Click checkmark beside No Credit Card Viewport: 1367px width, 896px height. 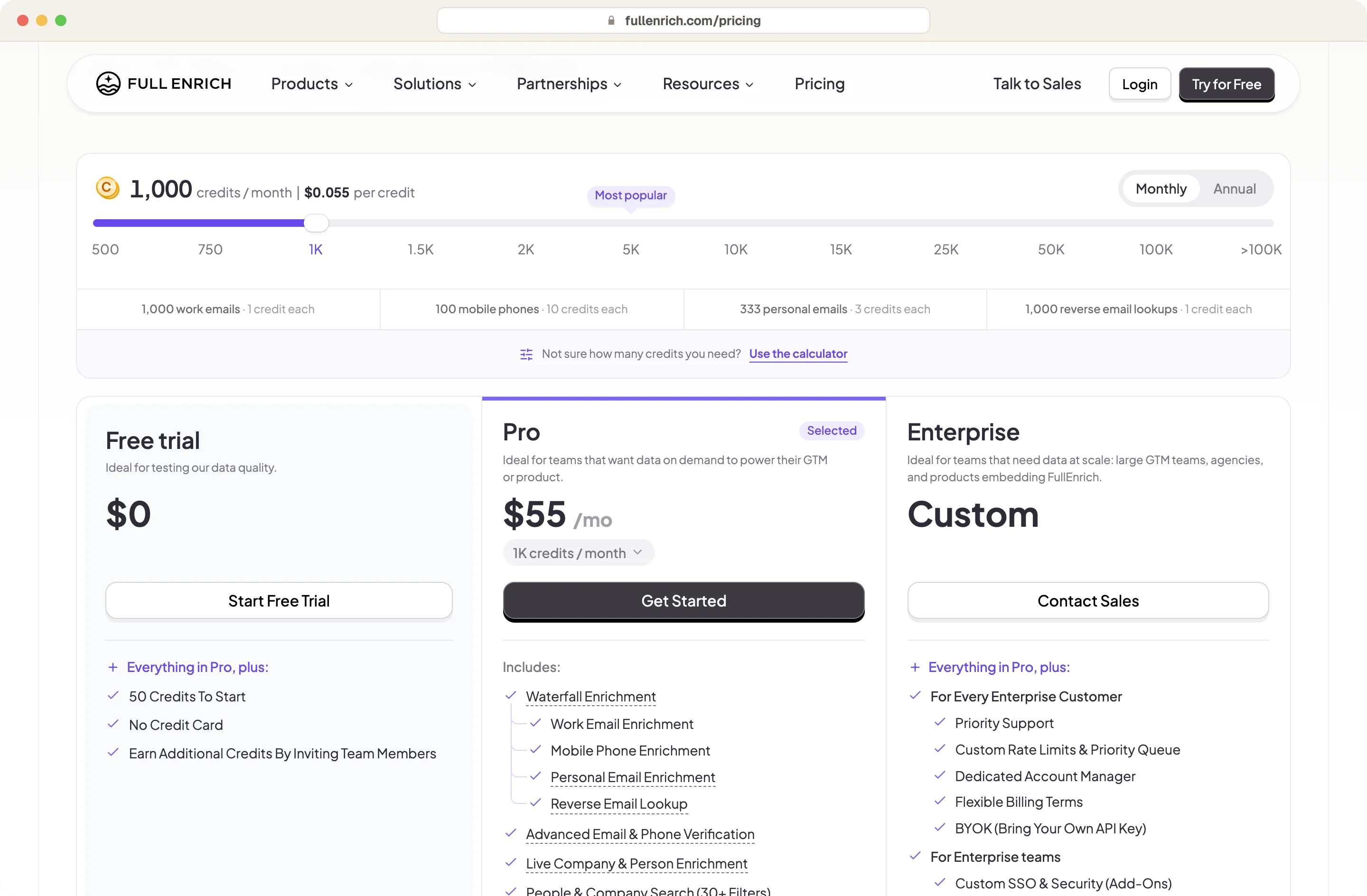(x=113, y=724)
